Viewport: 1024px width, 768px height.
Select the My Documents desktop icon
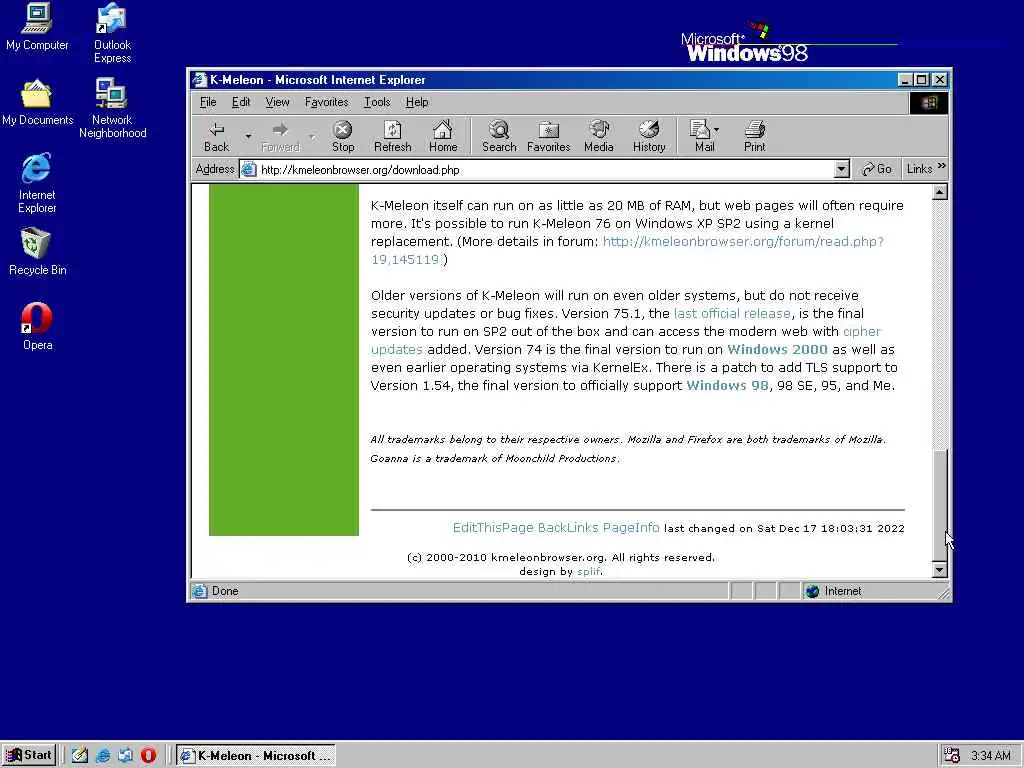tap(37, 103)
